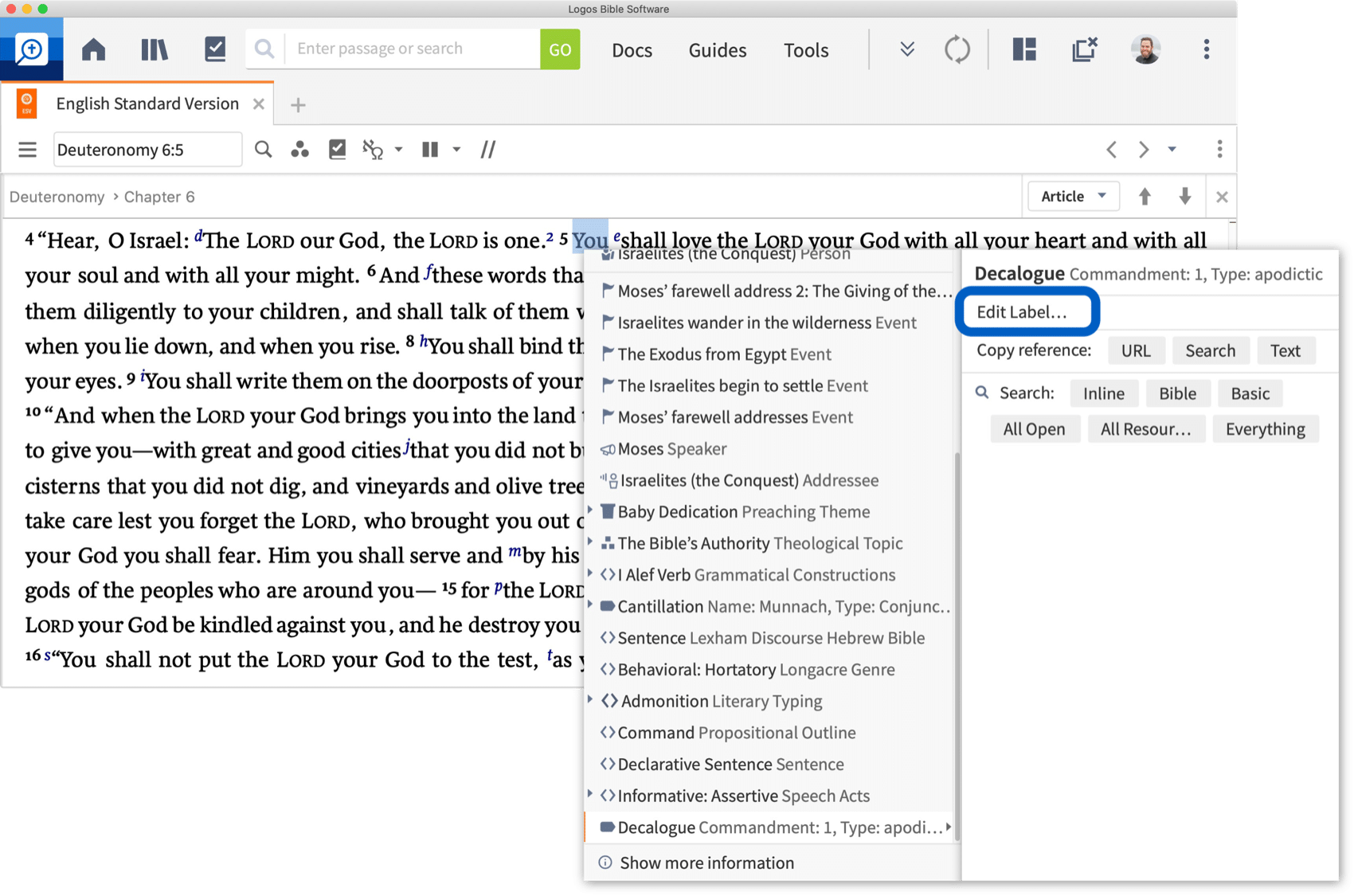Open the Layouts panel

[x=1023, y=49]
